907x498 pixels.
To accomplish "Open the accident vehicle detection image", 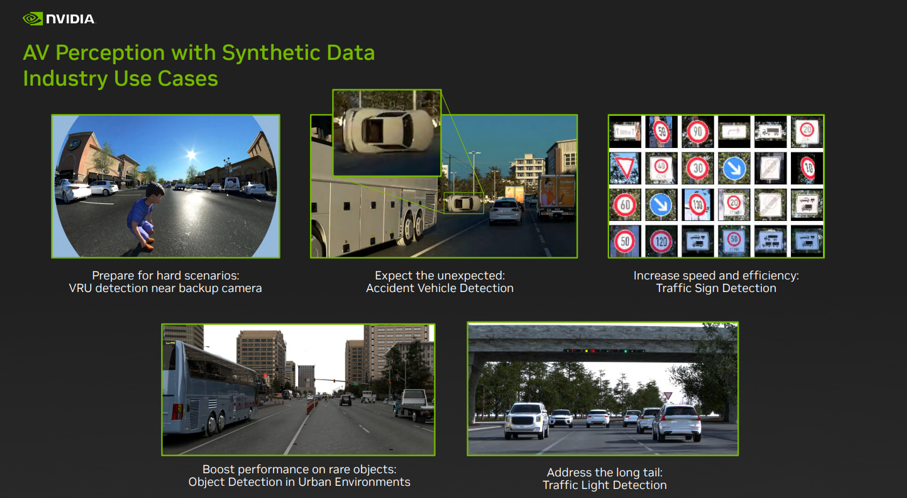I will tap(444, 186).
